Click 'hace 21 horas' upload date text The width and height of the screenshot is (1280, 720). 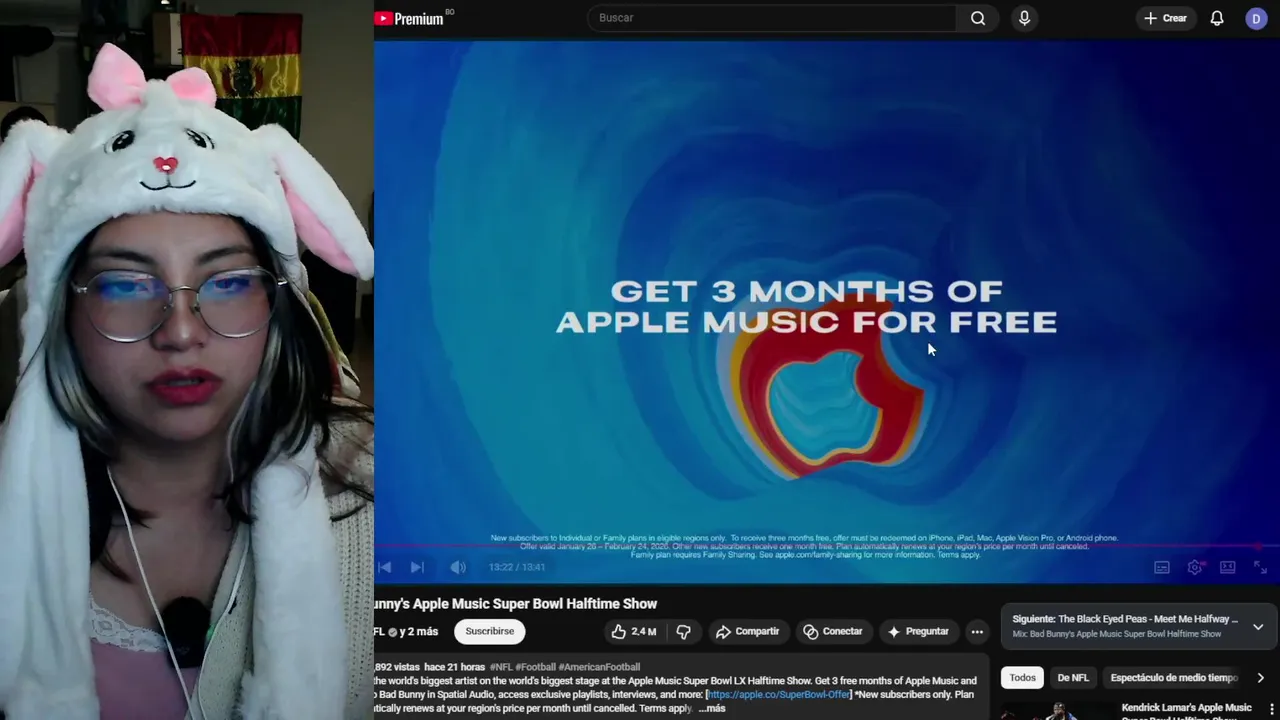454,667
